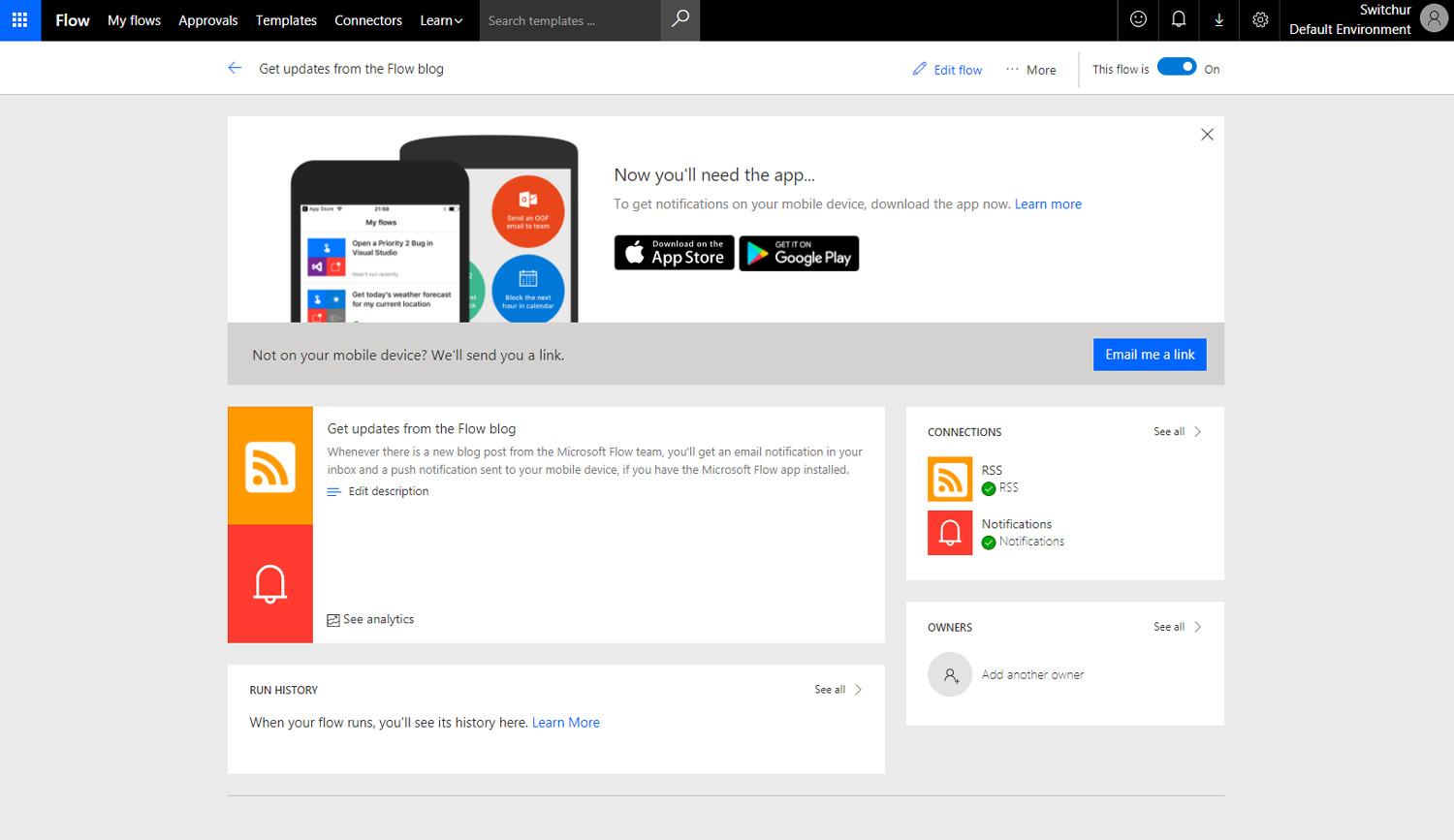Open the RSS connection icon in Connections

coord(949,479)
